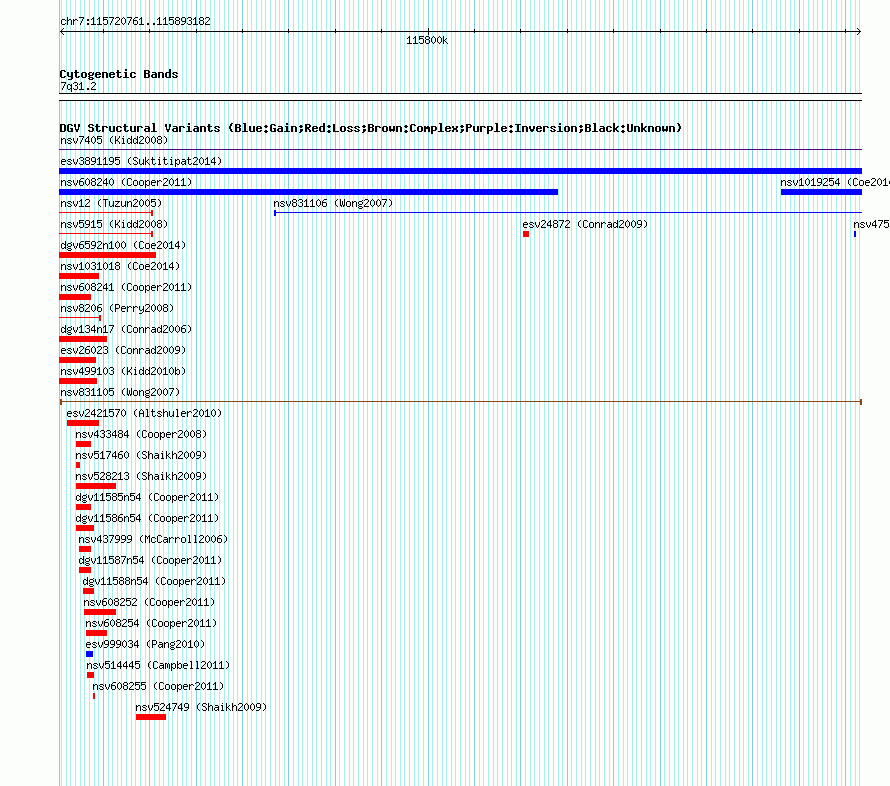Click the red nsv528213 loss bar
The height and width of the screenshot is (786, 890).
click(x=96, y=486)
